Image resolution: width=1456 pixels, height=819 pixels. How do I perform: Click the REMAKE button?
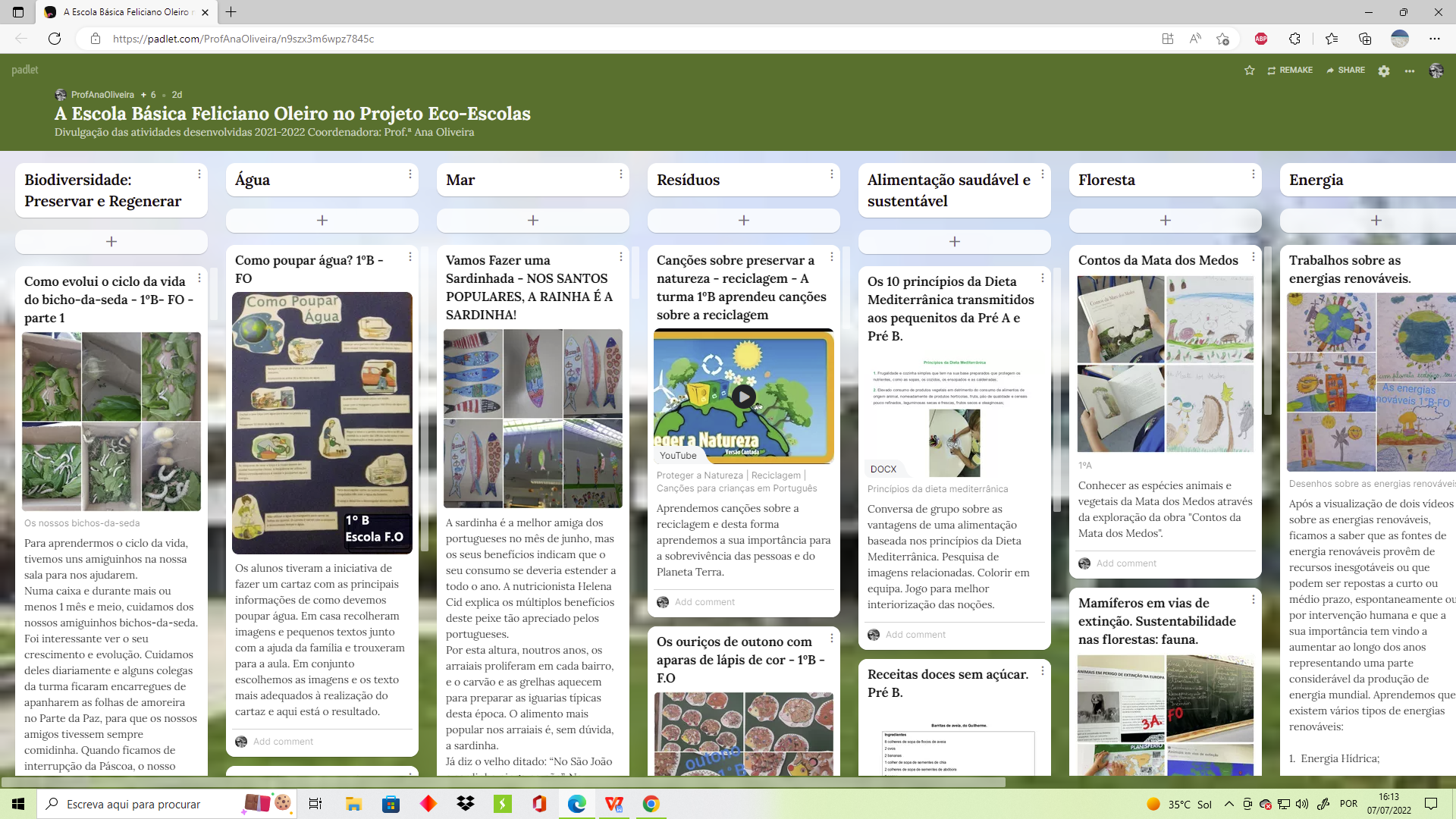point(1290,71)
